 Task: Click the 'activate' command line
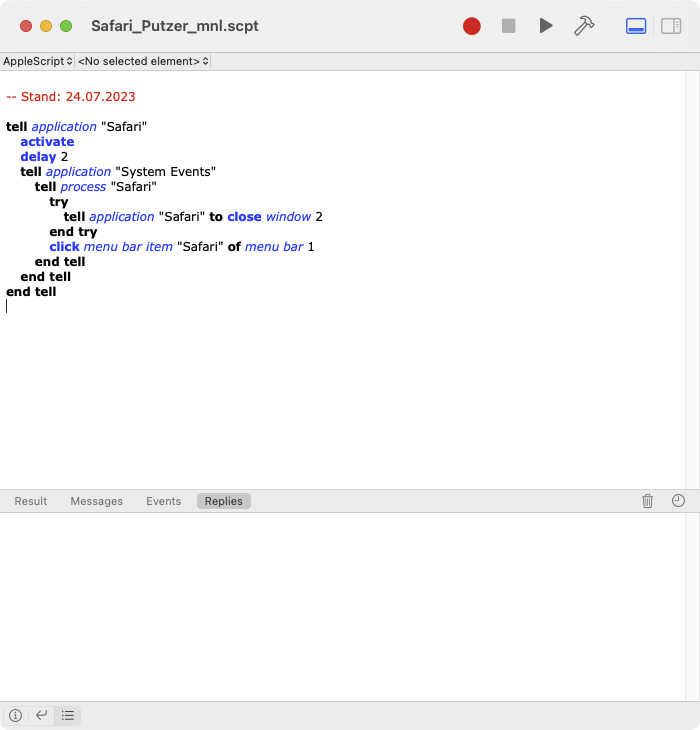coord(47,142)
